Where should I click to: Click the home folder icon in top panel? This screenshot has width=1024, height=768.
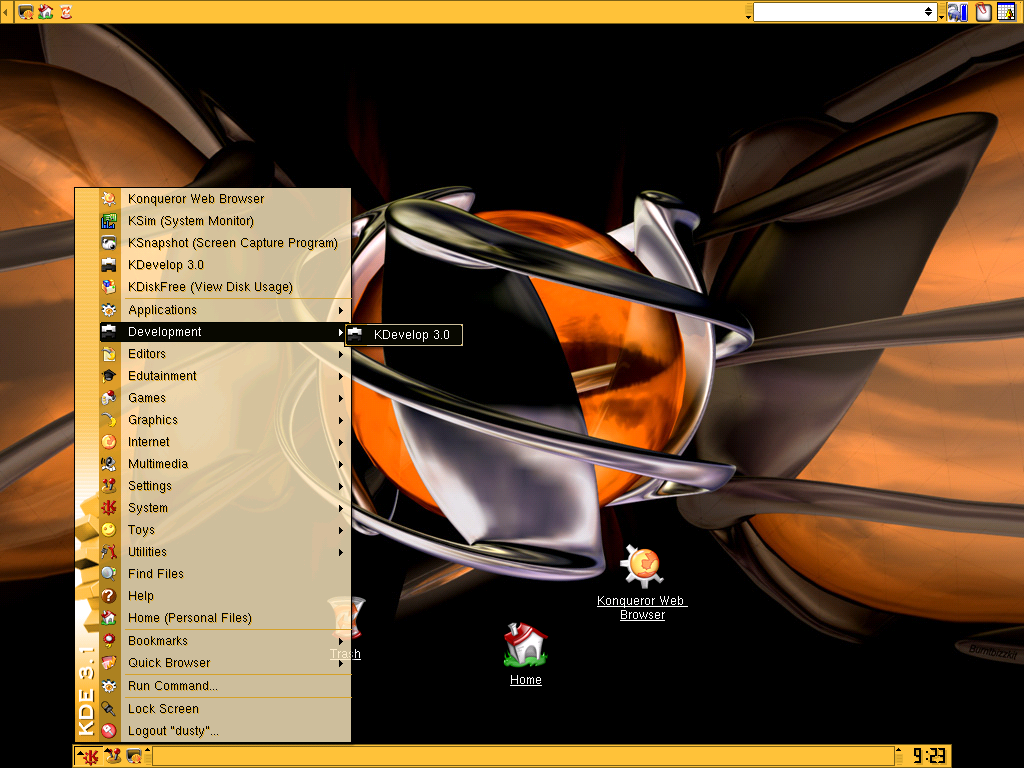click(x=46, y=11)
